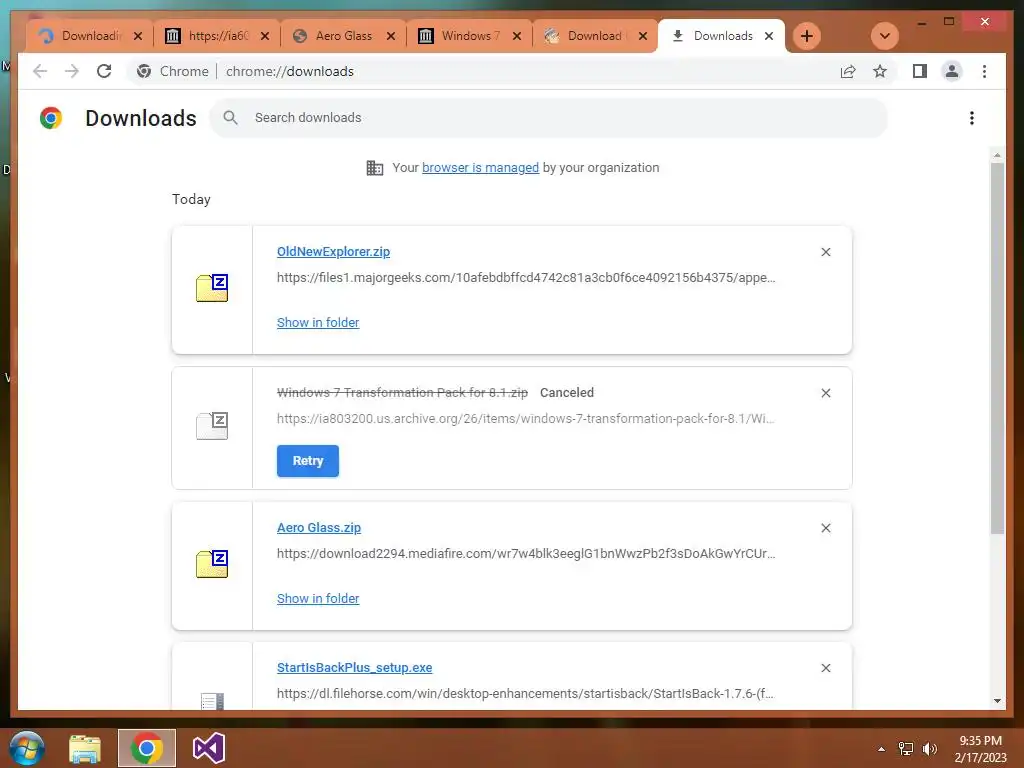Open the 'browser is managed' link
1024x768 pixels.
[x=480, y=168]
